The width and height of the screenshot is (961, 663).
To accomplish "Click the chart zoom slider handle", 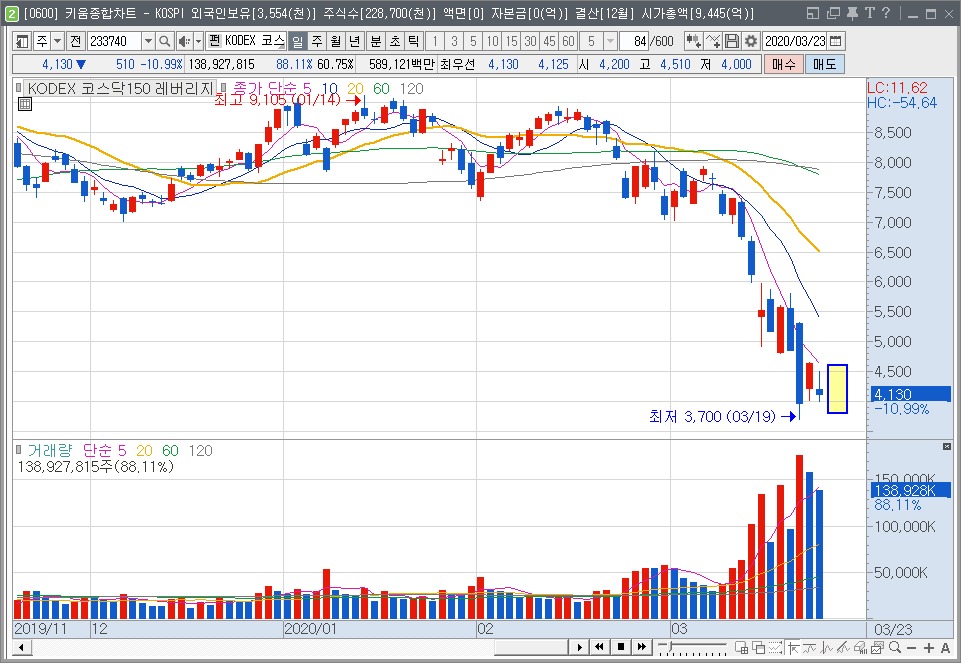I will point(671,647).
